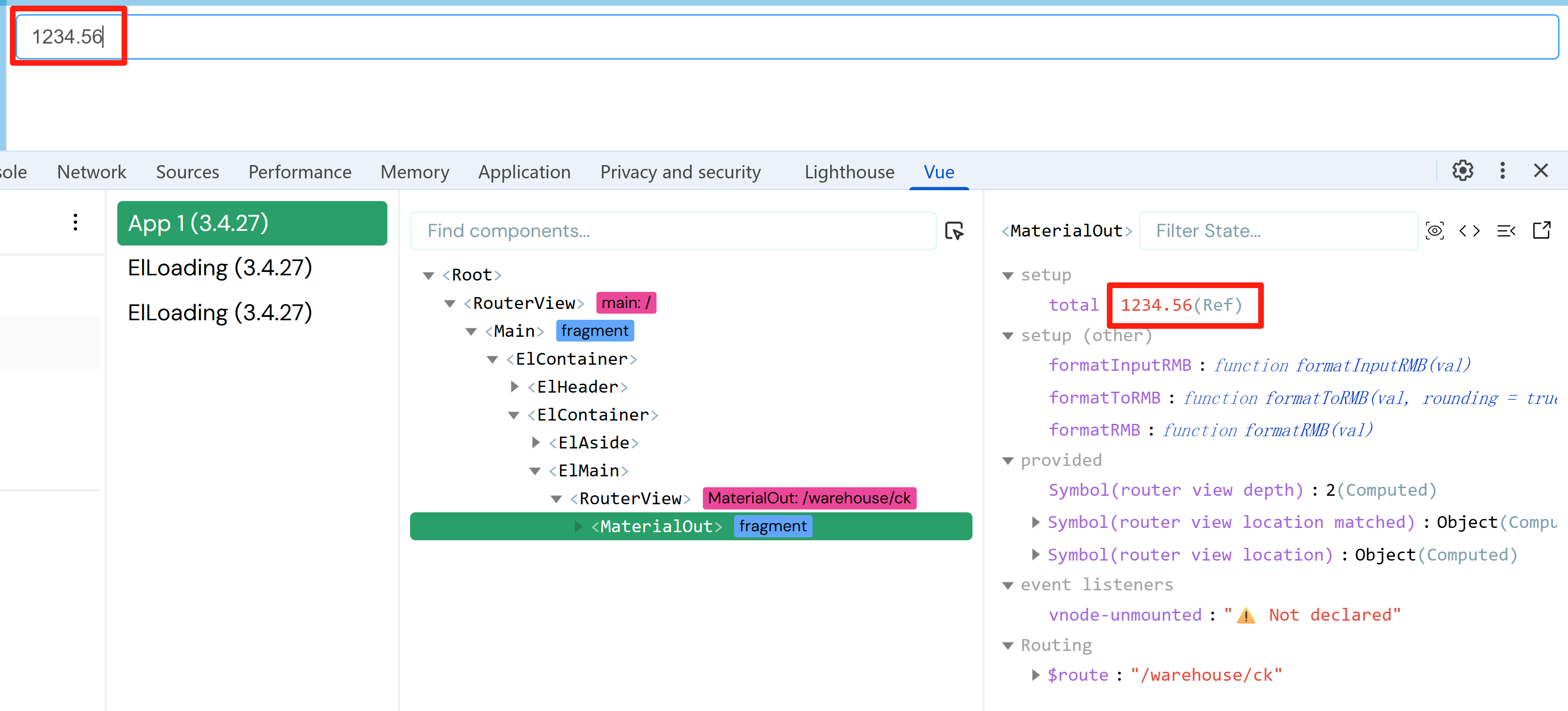Switch to the Network tab
The width and height of the screenshot is (1568, 711).
point(91,172)
